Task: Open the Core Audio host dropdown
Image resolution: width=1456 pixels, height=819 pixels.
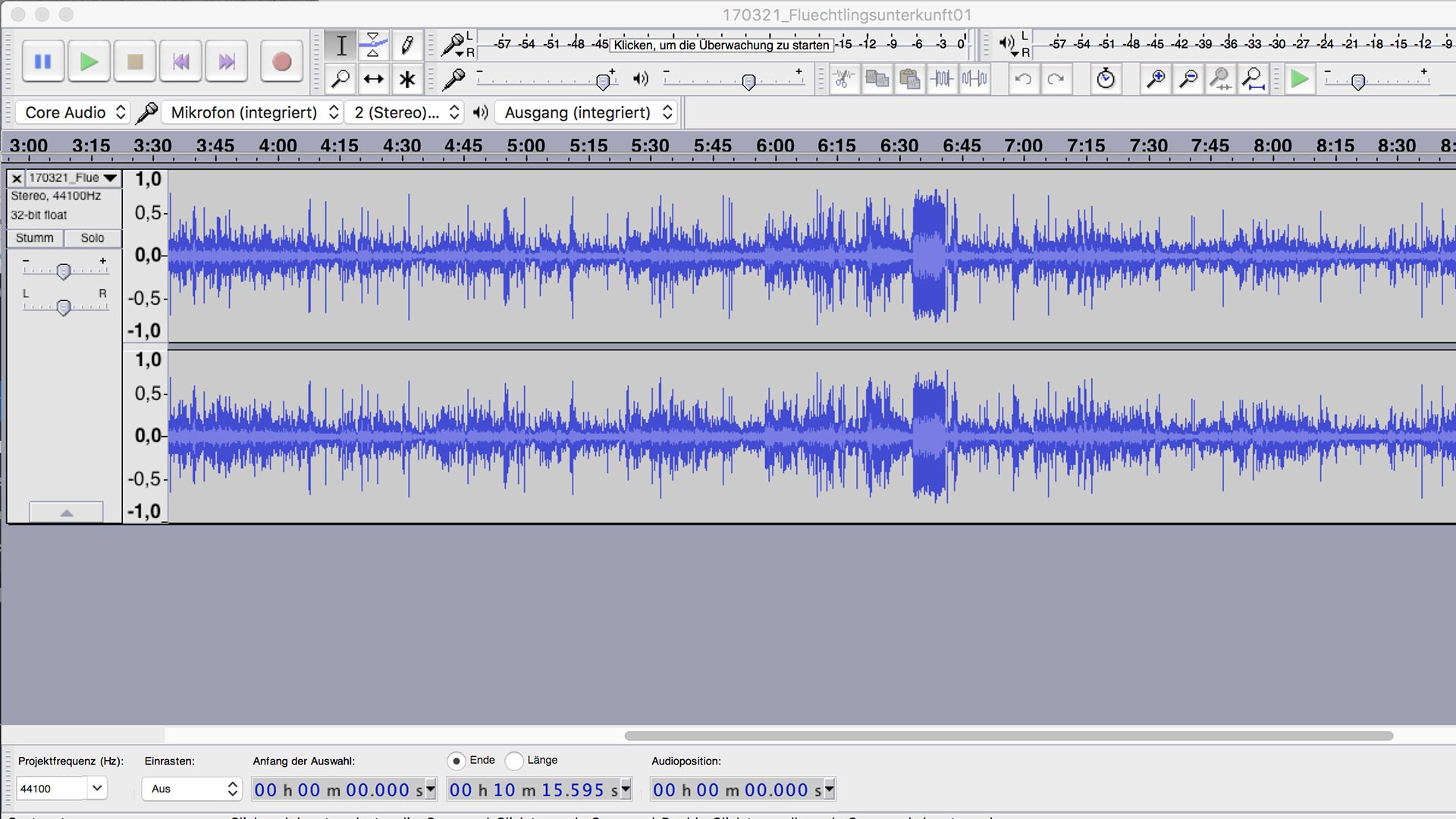Action: (73, 112)
